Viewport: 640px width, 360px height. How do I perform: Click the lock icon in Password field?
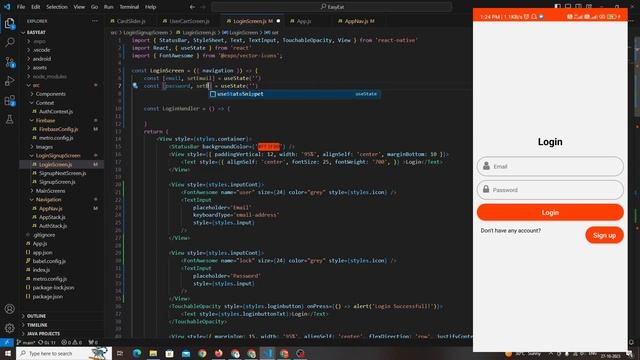tap(486, 189)
